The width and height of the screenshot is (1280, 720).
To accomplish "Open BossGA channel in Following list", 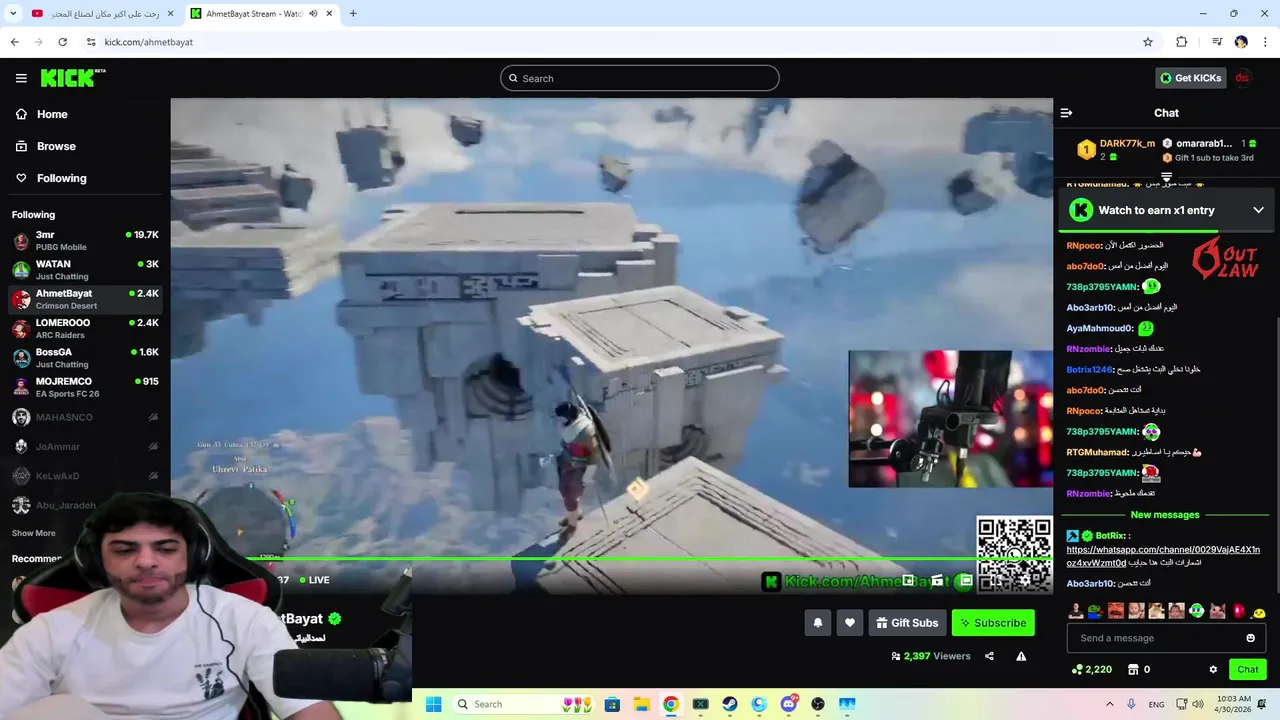I will click(85, 358).
